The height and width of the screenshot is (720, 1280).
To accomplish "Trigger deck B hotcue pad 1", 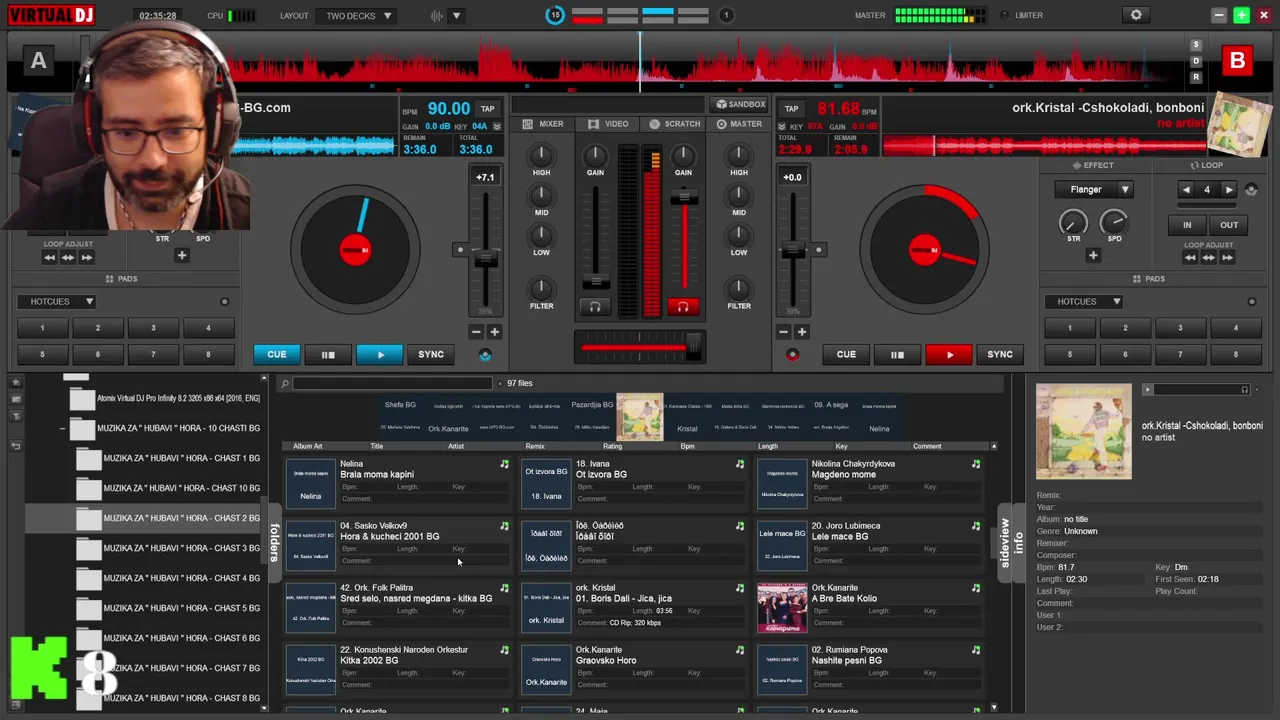I will (1069, 328).
